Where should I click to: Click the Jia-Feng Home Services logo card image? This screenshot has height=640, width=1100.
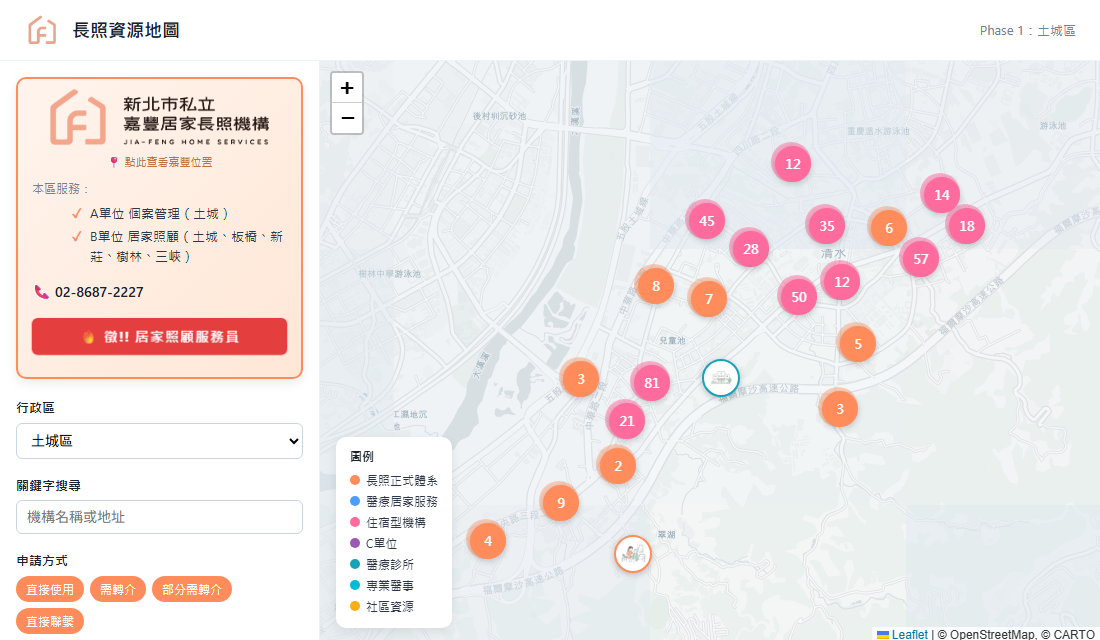160,118
